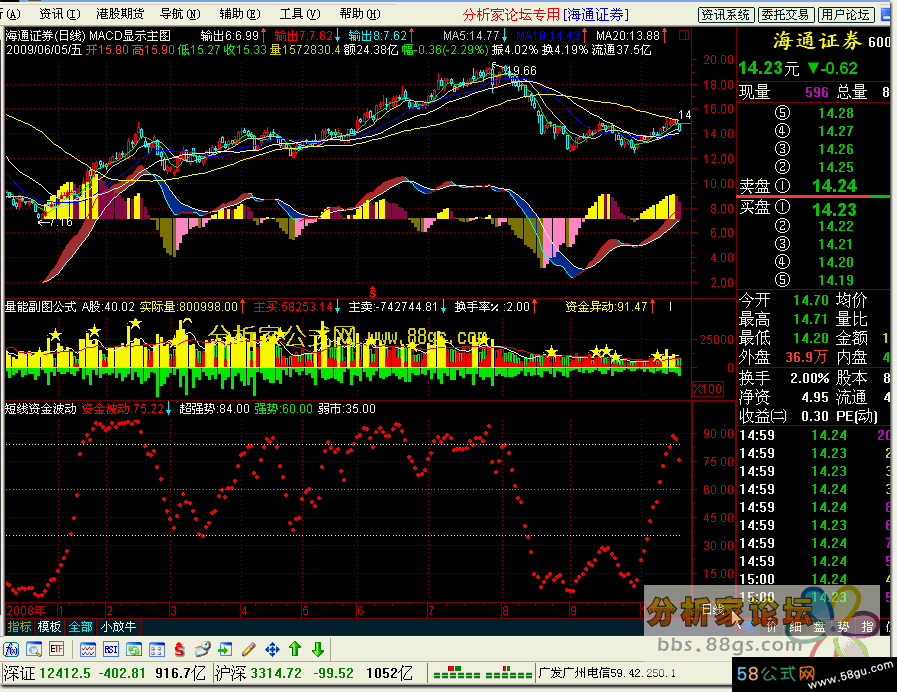Image resolution: width=897 pixels, height=692 pixels.
Task: Select the 細 tab under the tick list
Action: pyautogui.click(x=795, y=627)
